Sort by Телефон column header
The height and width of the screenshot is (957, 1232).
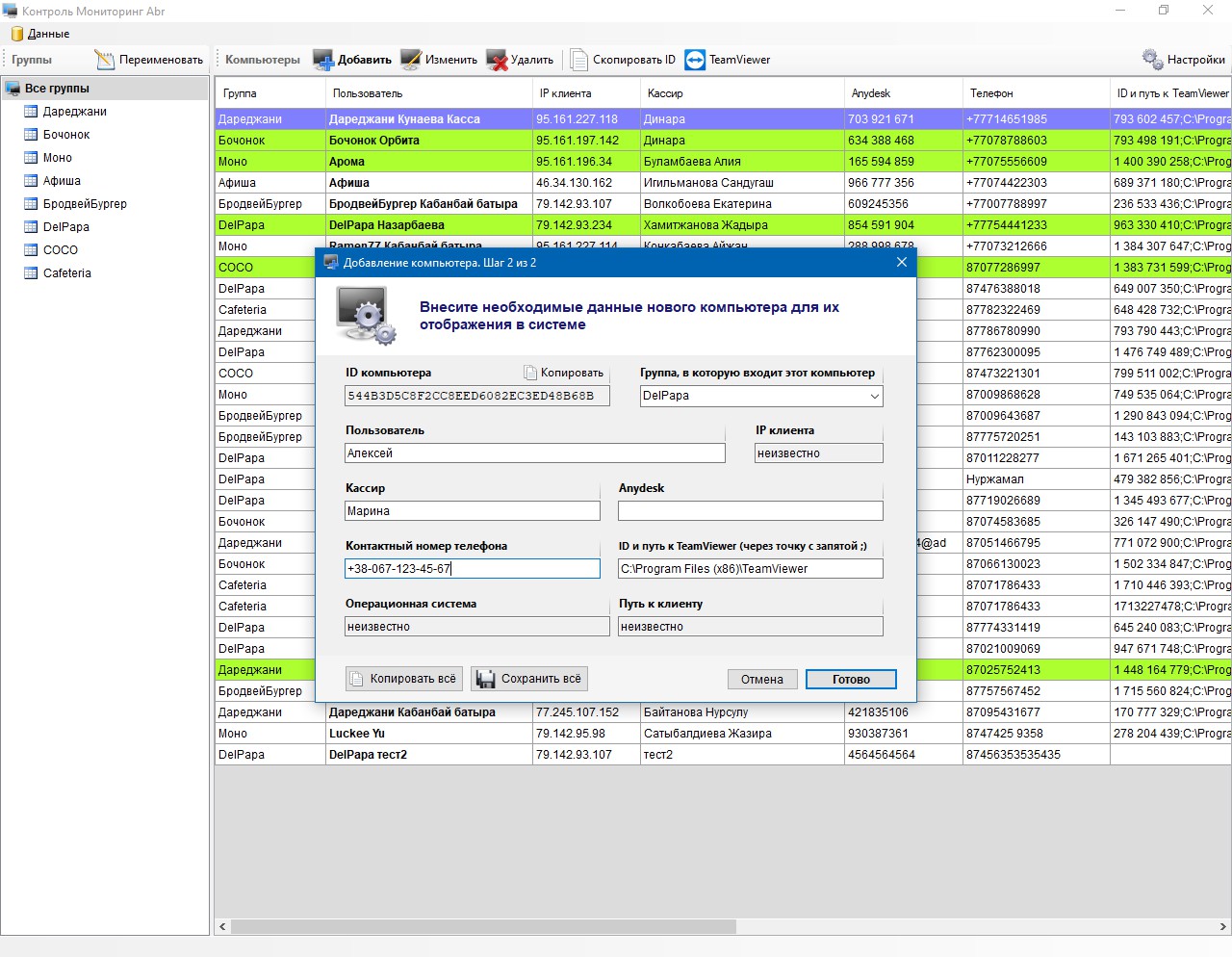coord(1037,93)
